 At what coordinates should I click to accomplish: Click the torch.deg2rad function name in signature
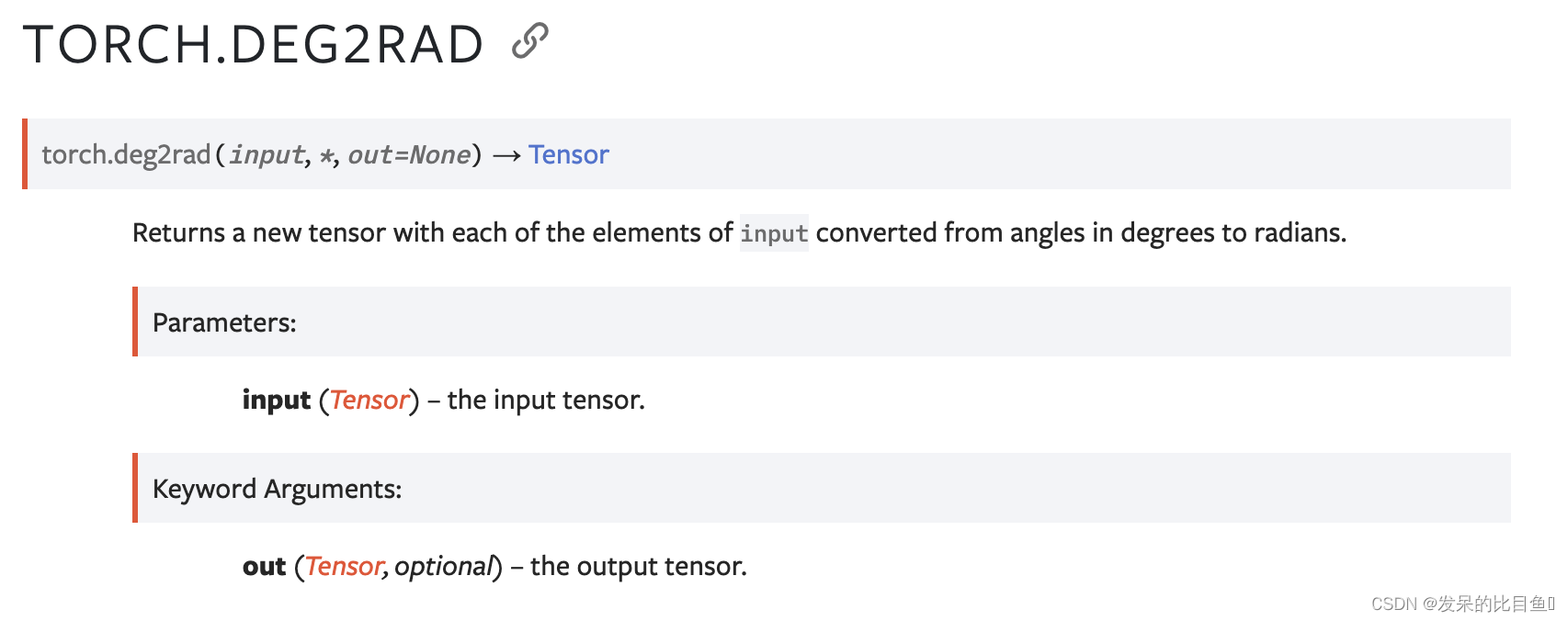pos(126,154)
